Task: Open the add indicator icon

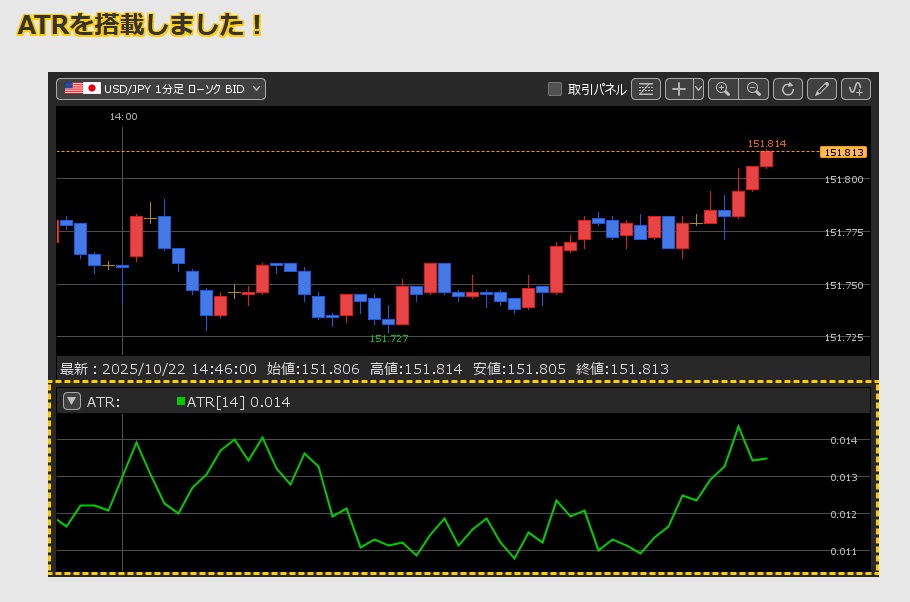Action: click(x=855, y=89)
